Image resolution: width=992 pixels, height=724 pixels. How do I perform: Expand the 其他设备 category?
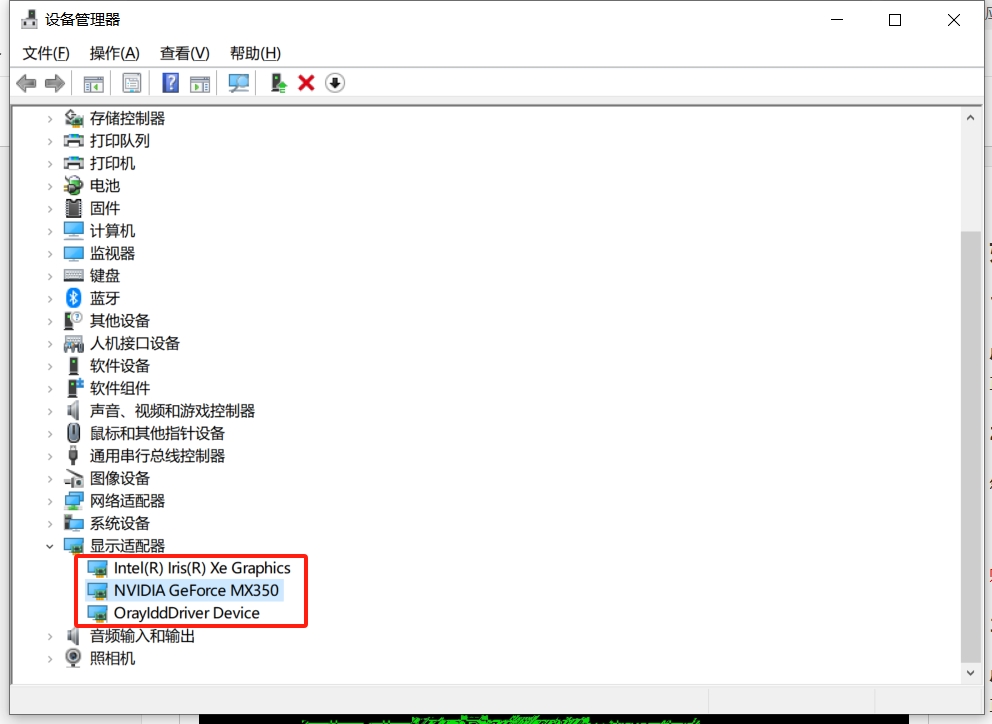pos(50,321)
